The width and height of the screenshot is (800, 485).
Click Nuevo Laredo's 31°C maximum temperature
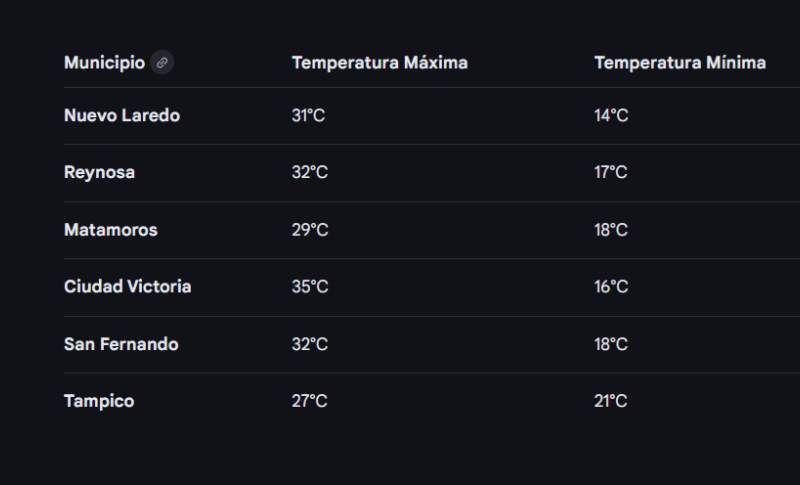[308, 116]
